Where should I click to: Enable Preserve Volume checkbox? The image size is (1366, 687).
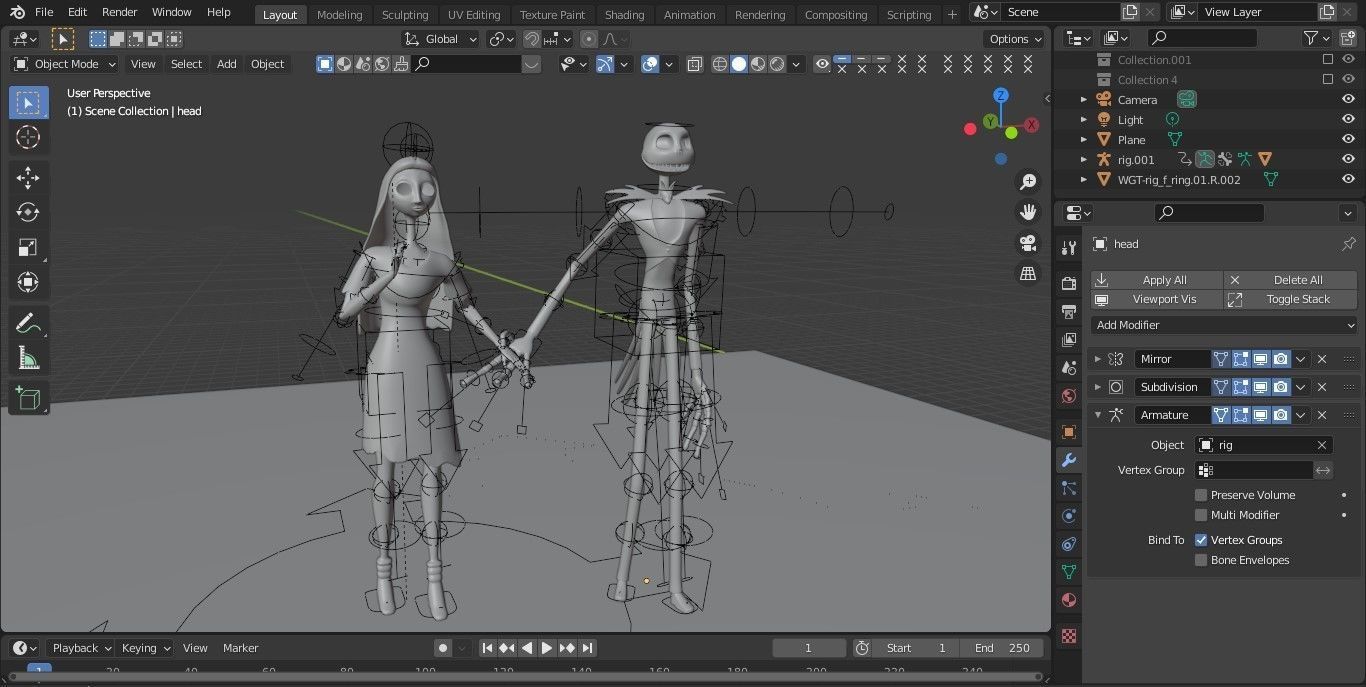(x=1201, y=495)
